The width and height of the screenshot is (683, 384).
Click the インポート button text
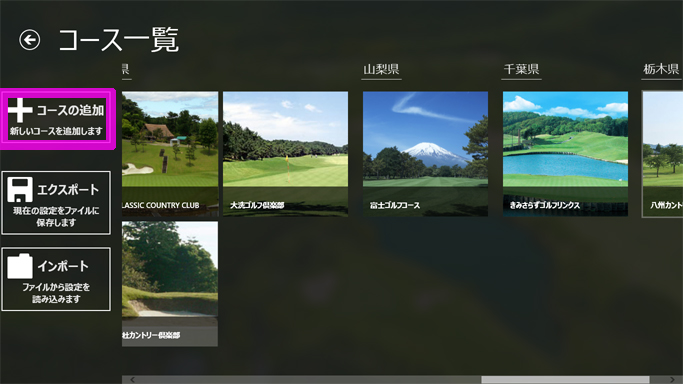[x=63, y=266]
